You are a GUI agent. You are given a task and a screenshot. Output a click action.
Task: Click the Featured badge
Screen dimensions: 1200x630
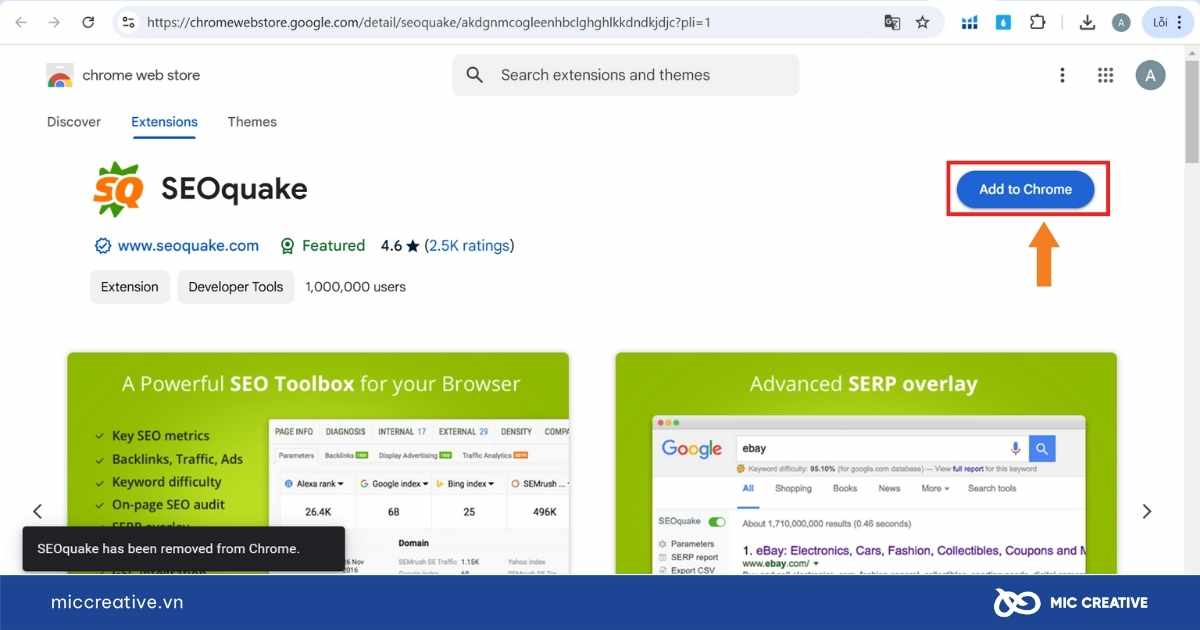[322, 245]
